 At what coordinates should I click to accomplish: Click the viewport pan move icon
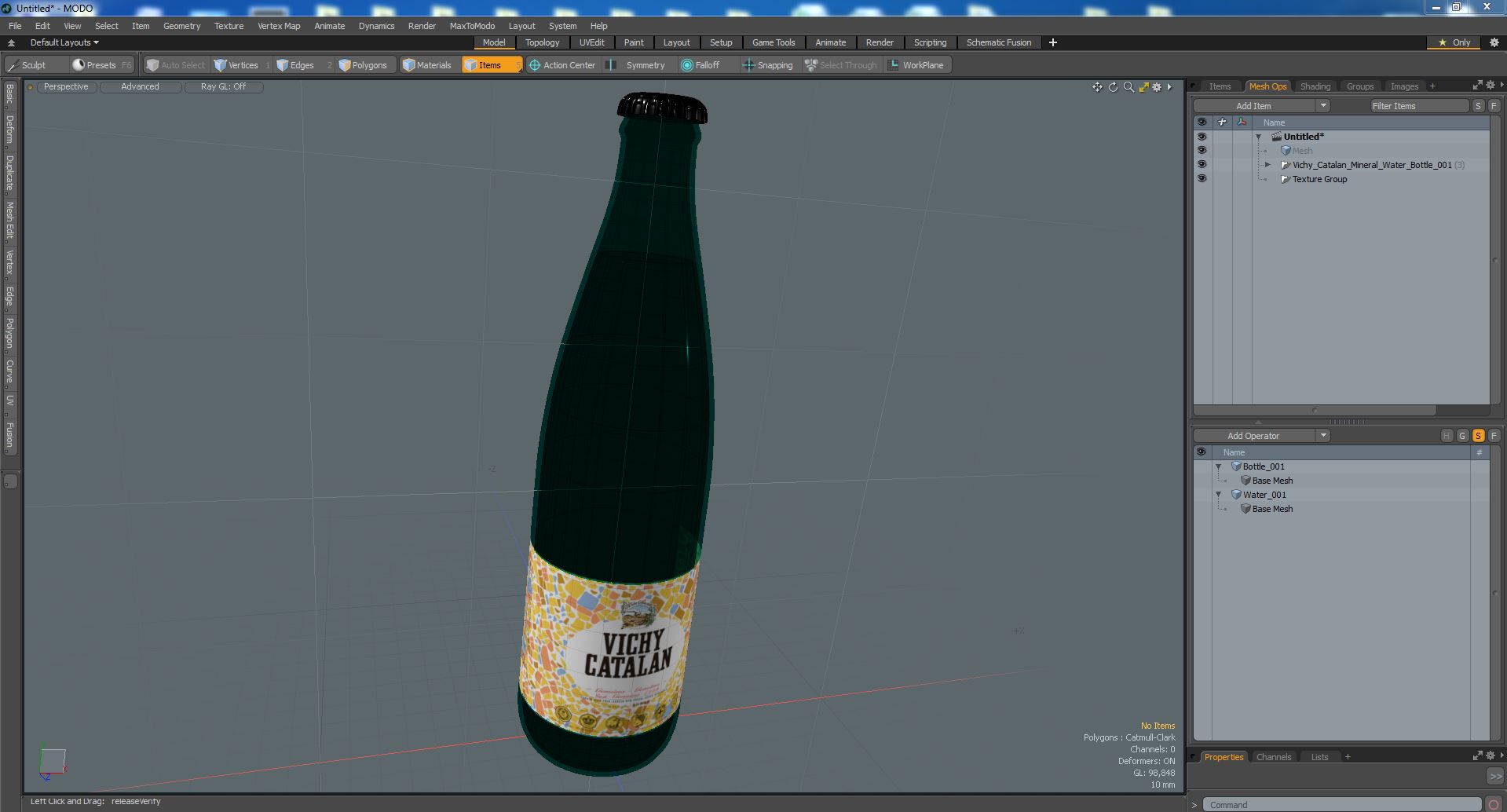click(1097, 87)
